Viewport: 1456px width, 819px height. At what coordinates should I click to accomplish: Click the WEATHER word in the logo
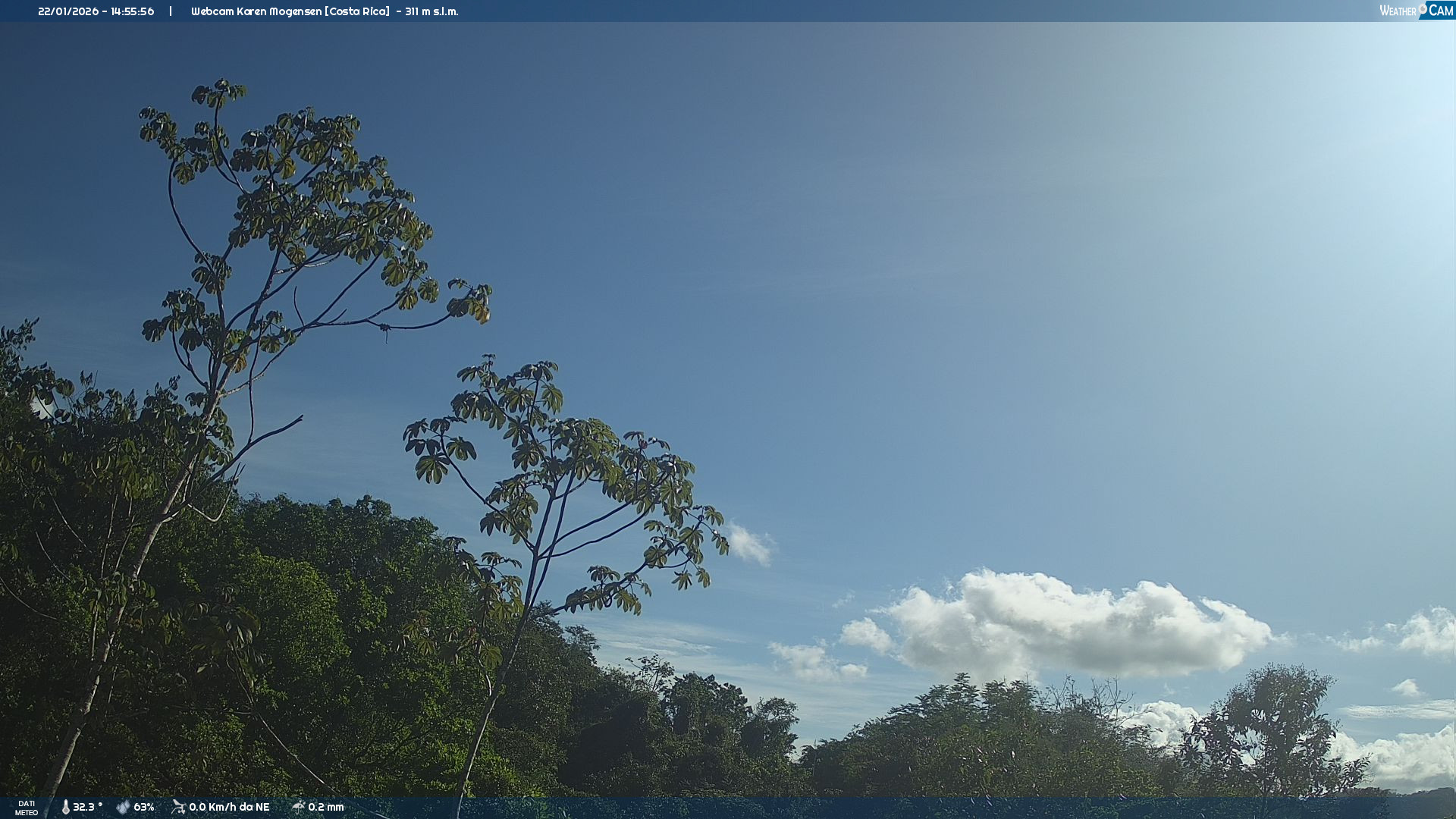(x=1397, y=11)
